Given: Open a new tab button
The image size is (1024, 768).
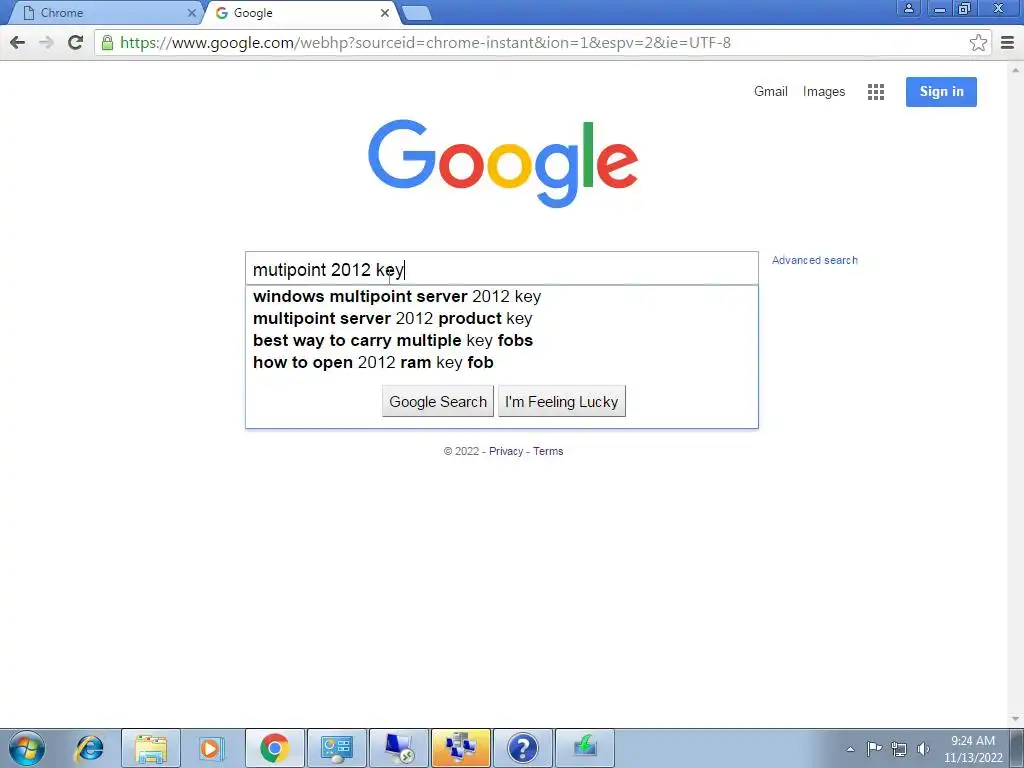Looking at the screenshot, I should coord(416,13).
